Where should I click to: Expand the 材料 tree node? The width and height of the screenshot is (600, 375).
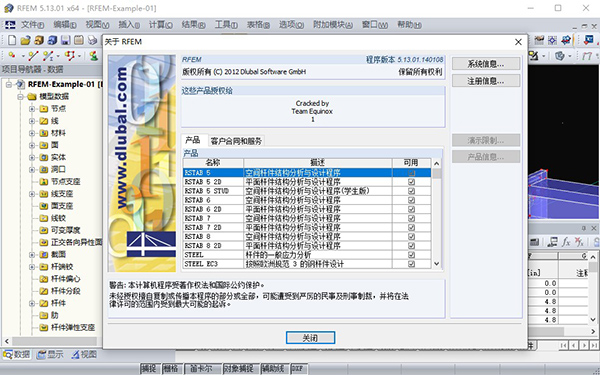(x=32, y=133)
